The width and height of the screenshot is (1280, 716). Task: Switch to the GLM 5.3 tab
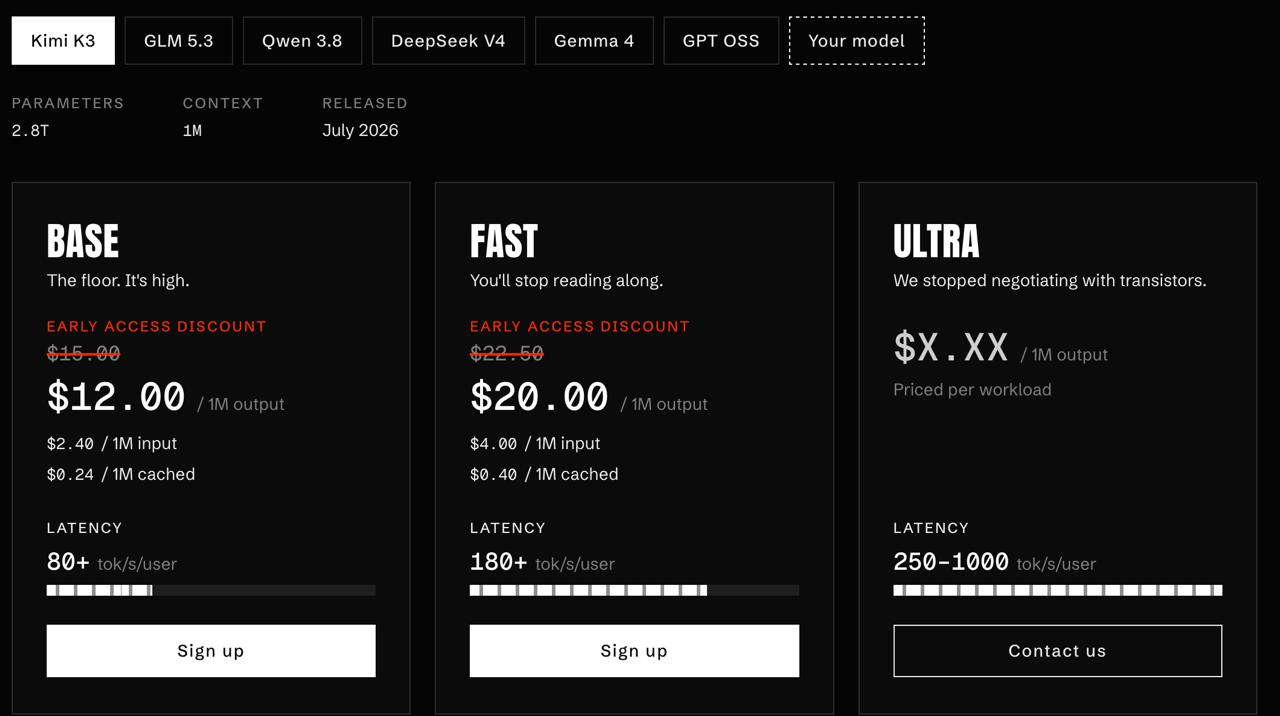(x=179, y=41)
